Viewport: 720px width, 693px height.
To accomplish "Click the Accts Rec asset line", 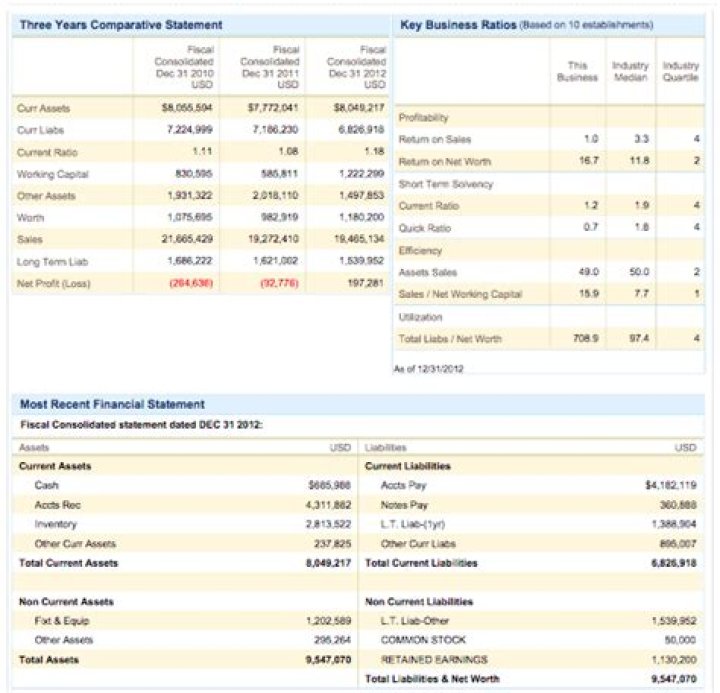I will 57,505.
